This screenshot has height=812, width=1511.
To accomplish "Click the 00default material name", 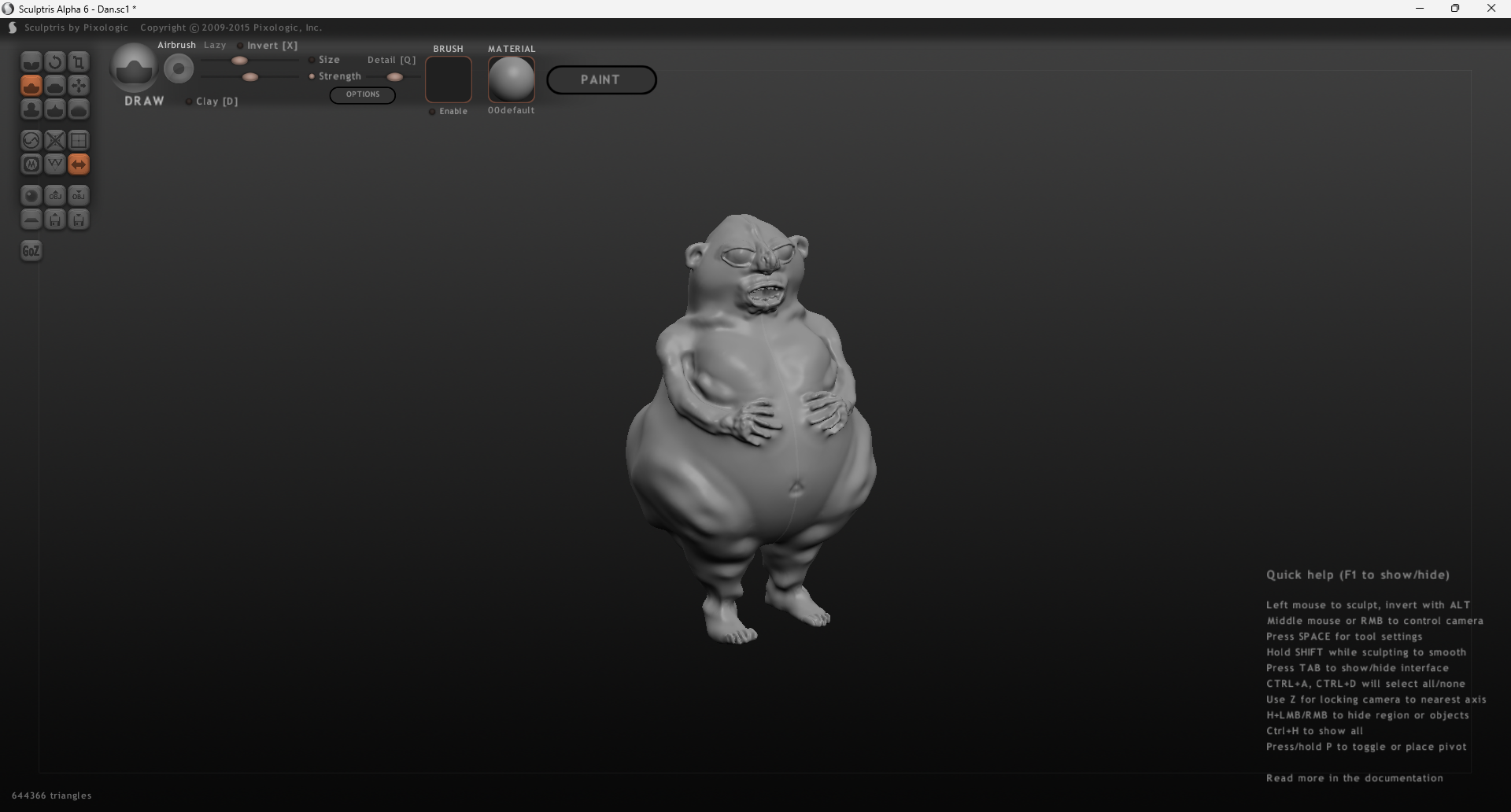I will [x=512, y=111].
